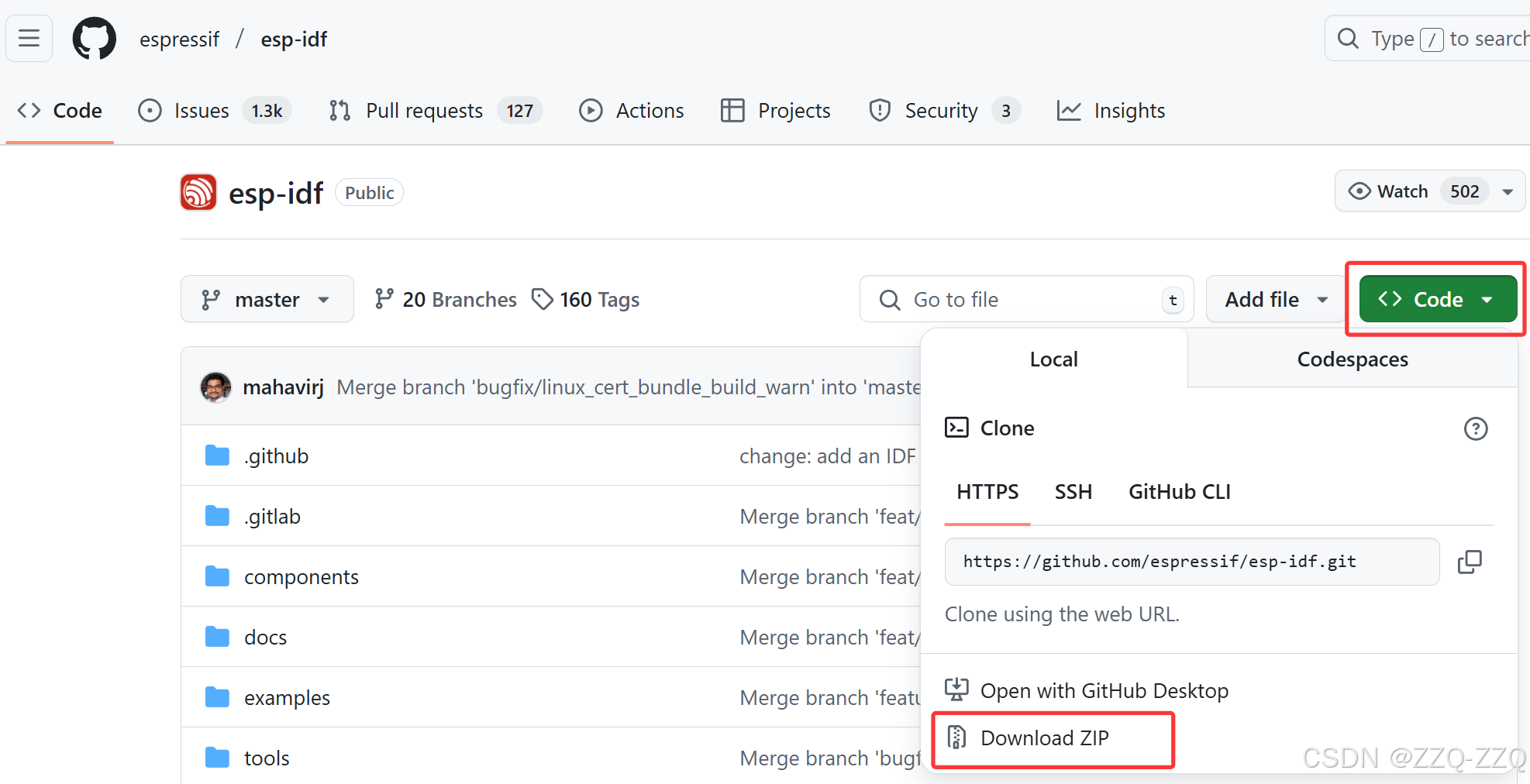The image size is (1530, 784).
Task: Open the examples folder
Action: (x=288, y=697)
